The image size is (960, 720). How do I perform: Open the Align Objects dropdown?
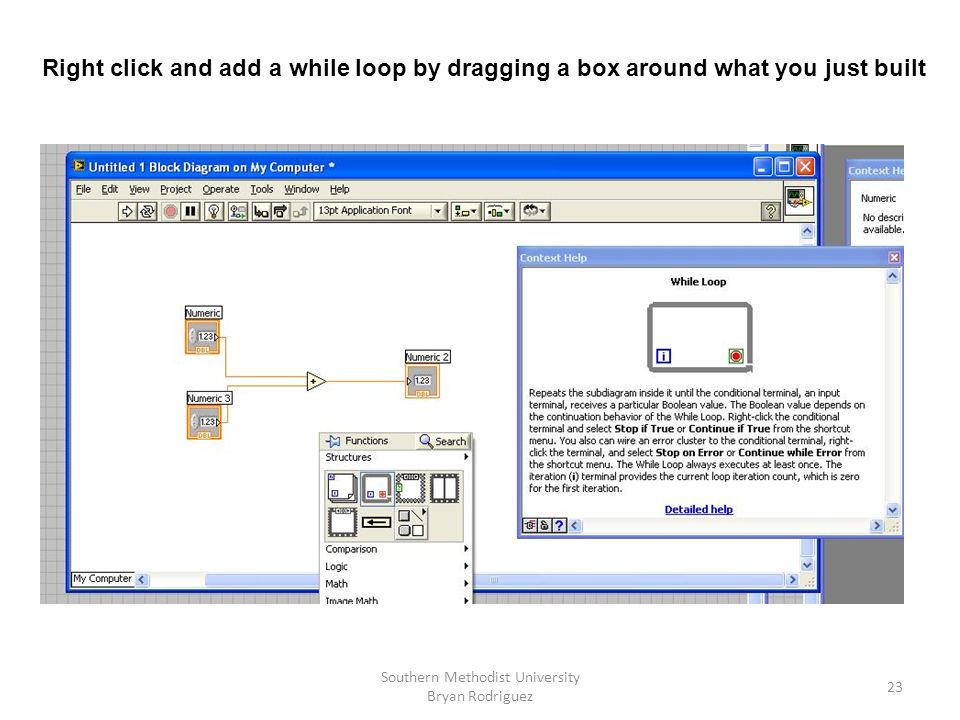pos(466,212)
